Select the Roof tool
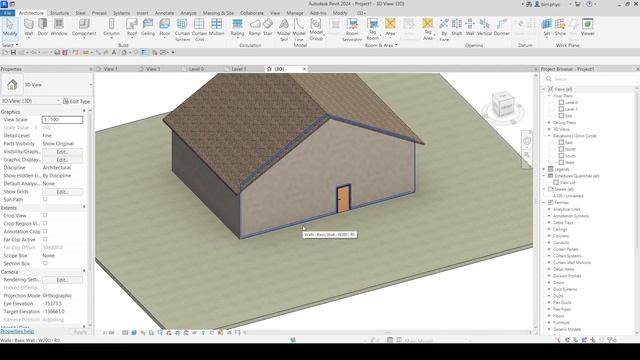 click(x=132, y=27)
